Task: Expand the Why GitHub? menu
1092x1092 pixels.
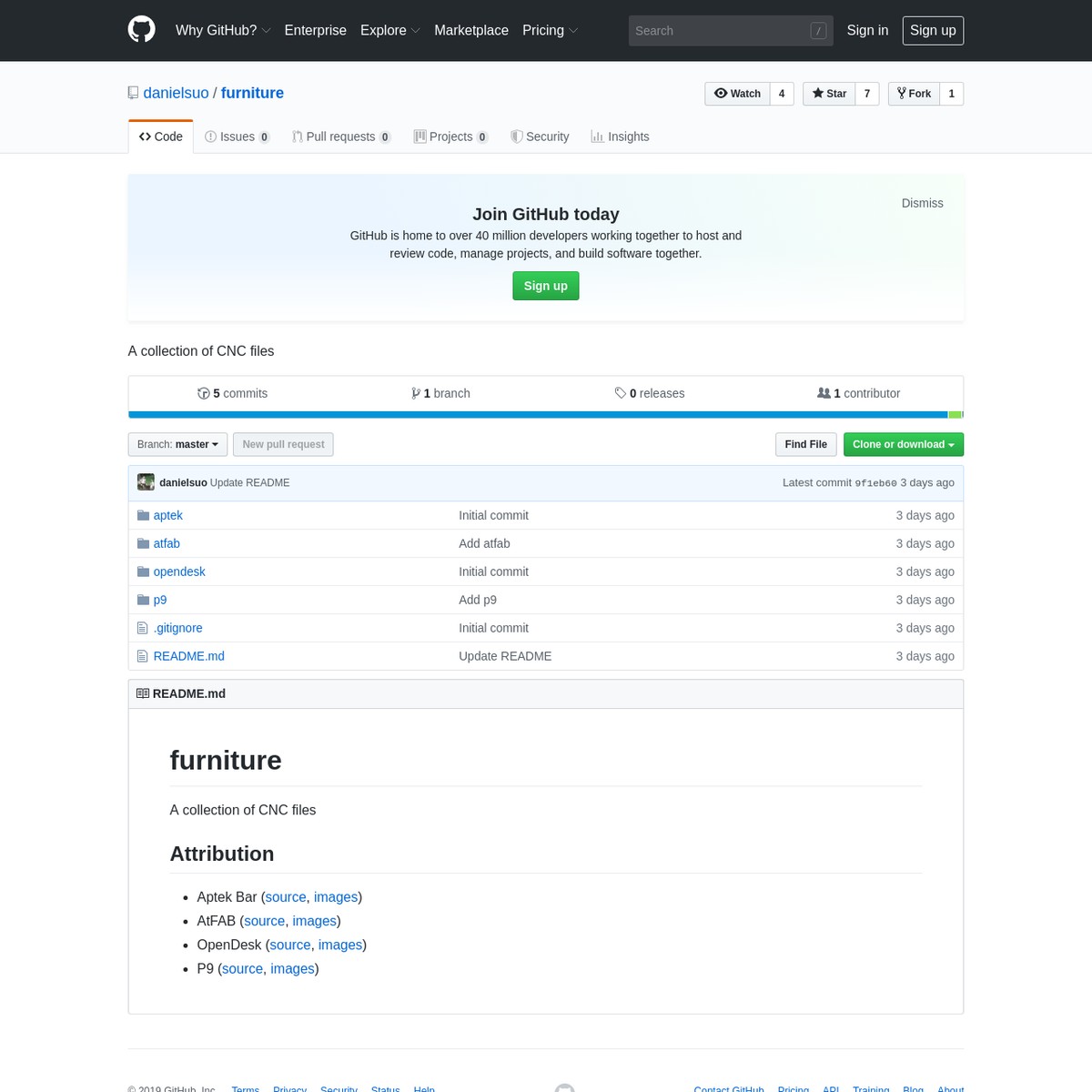Action: 223,30
